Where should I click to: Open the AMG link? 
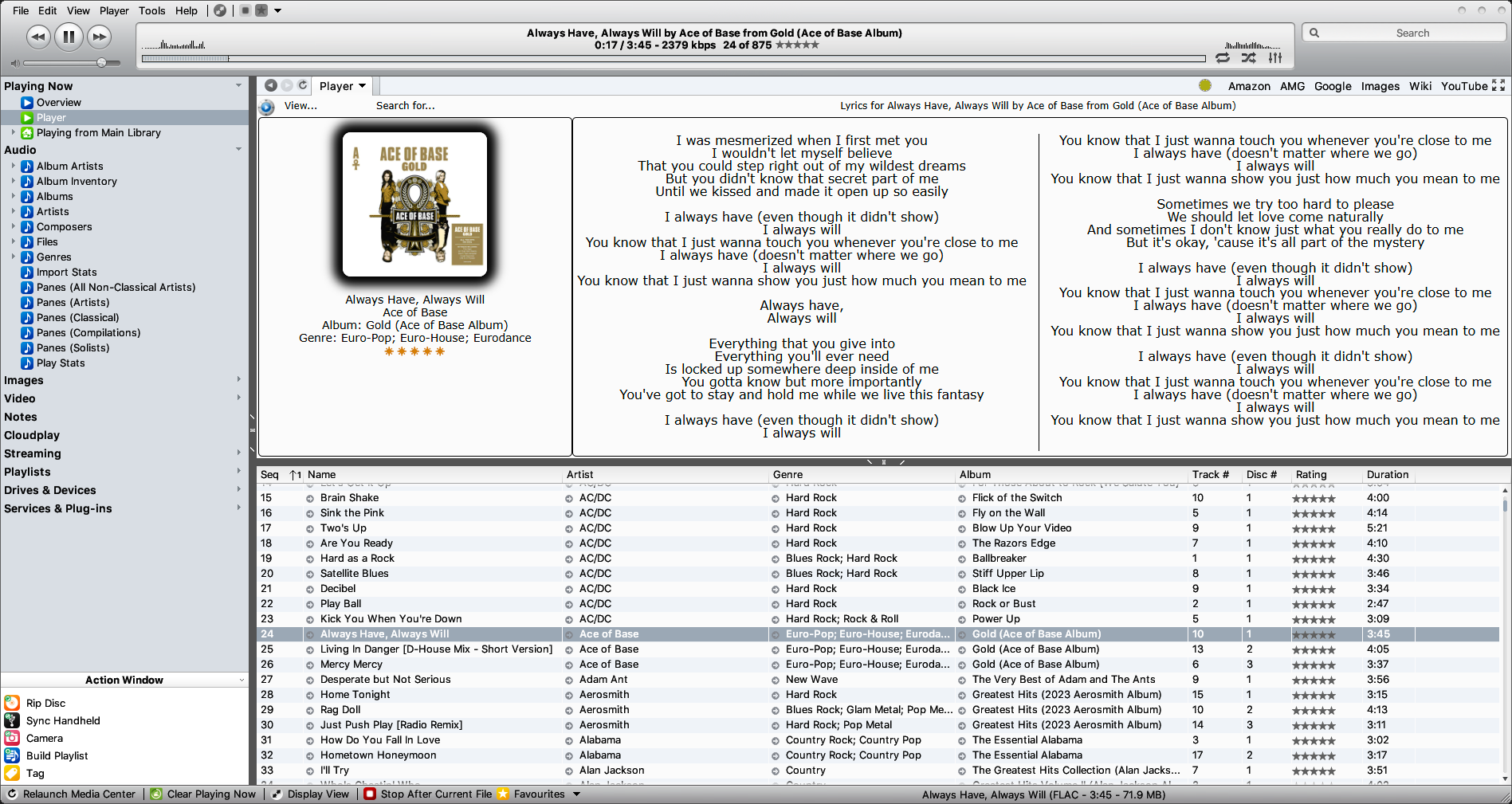1292,86
